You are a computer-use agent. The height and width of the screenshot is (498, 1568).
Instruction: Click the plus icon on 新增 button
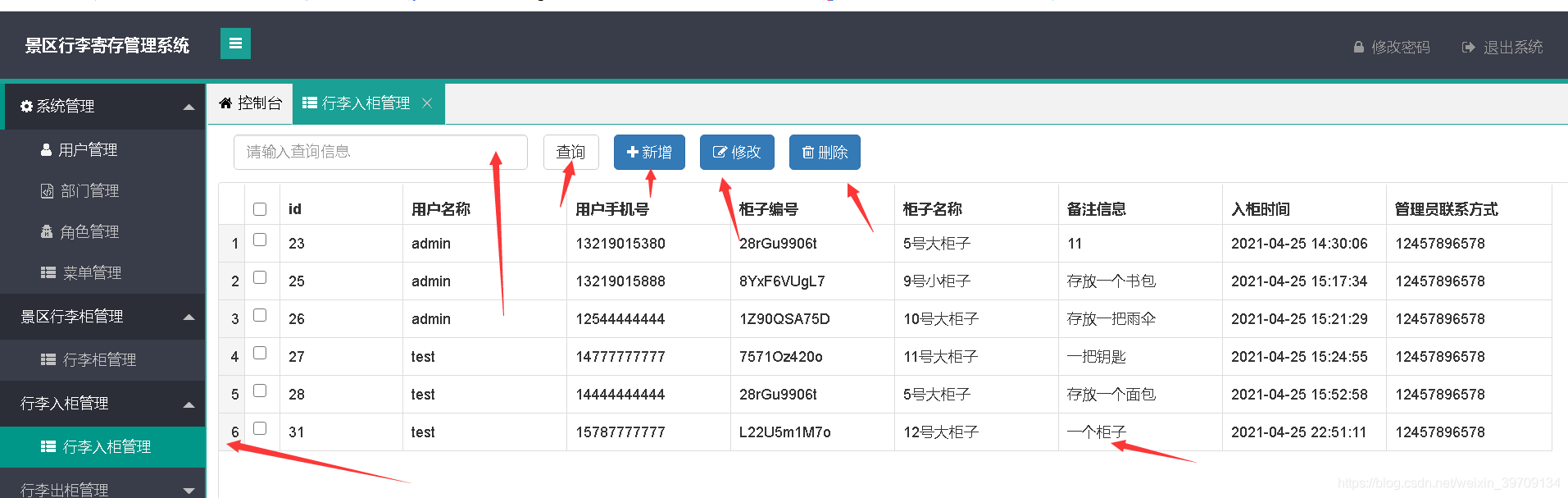point(632,153)
